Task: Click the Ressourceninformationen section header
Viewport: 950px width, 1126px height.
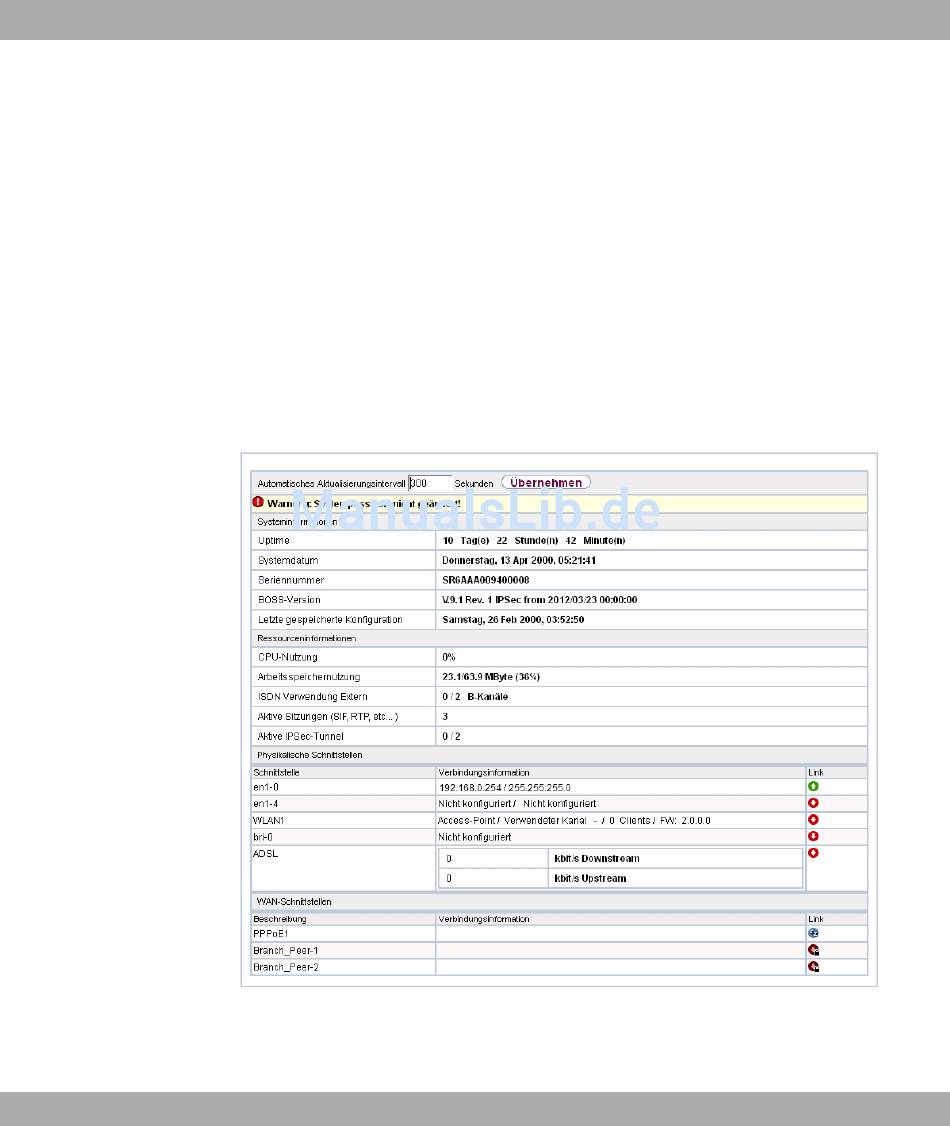Action: click(307, 638)
